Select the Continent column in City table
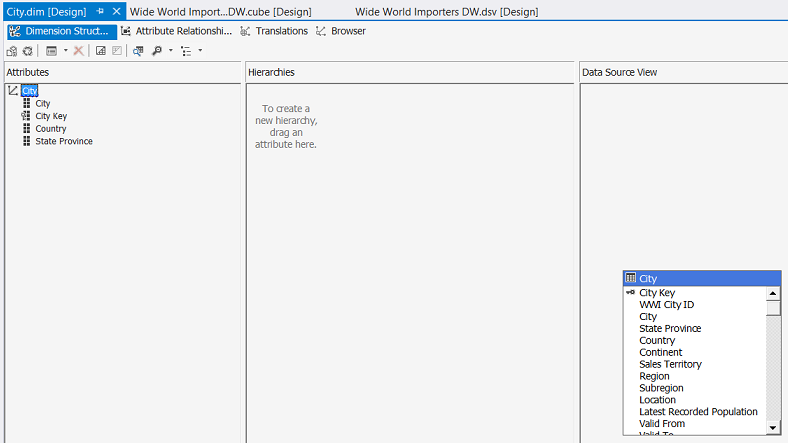Screen dimensions: 788x443 click(660, 353)
